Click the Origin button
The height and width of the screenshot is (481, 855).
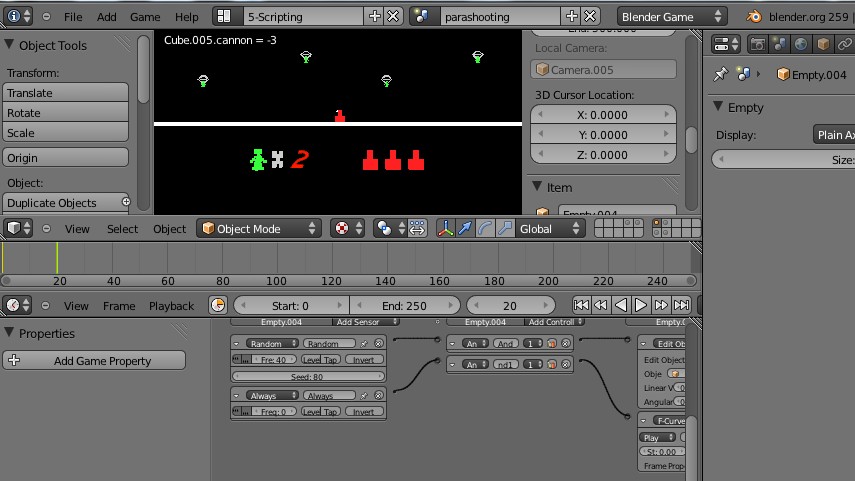click(x=65, y=158)
